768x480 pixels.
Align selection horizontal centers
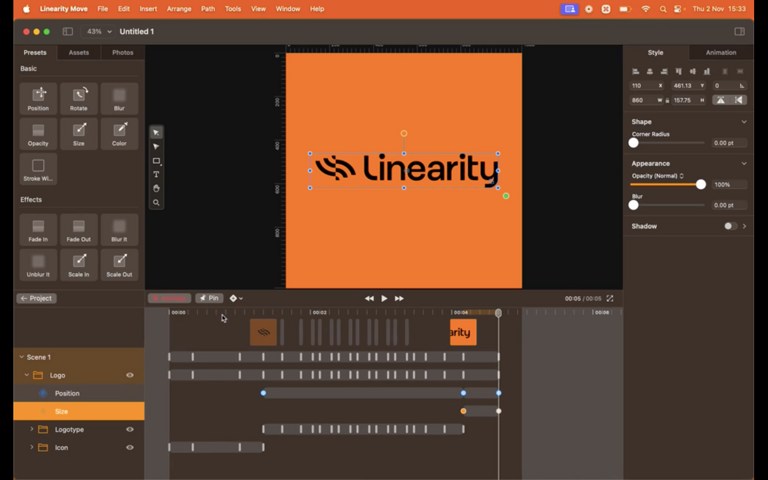pyautogui.click(x=650, y=72)
